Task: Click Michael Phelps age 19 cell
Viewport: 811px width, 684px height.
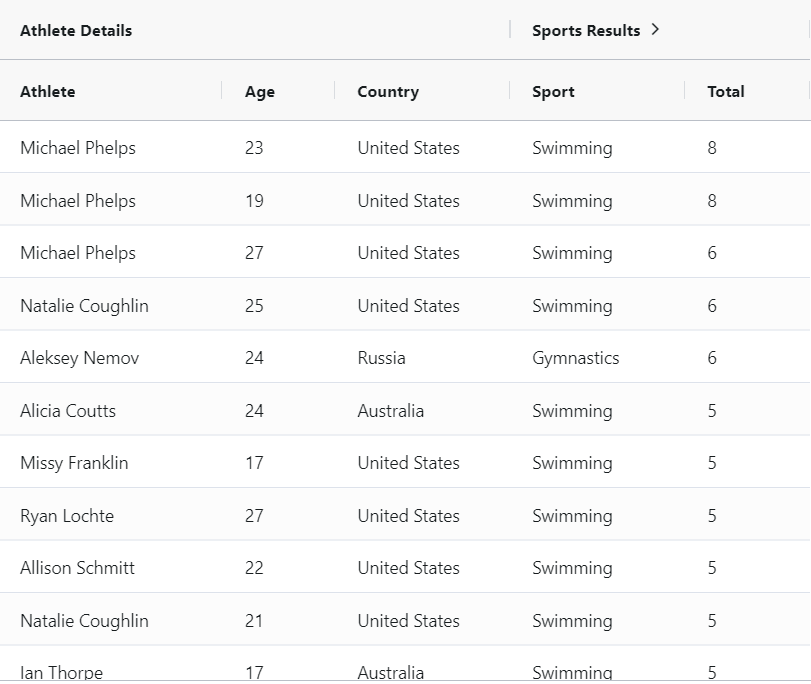Action: click(x=254, y=201)
